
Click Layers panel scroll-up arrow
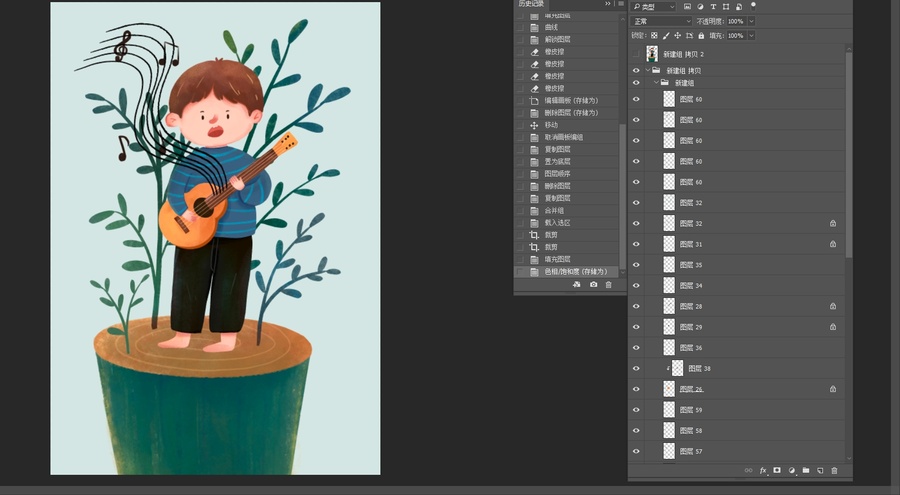coord(848,50)
